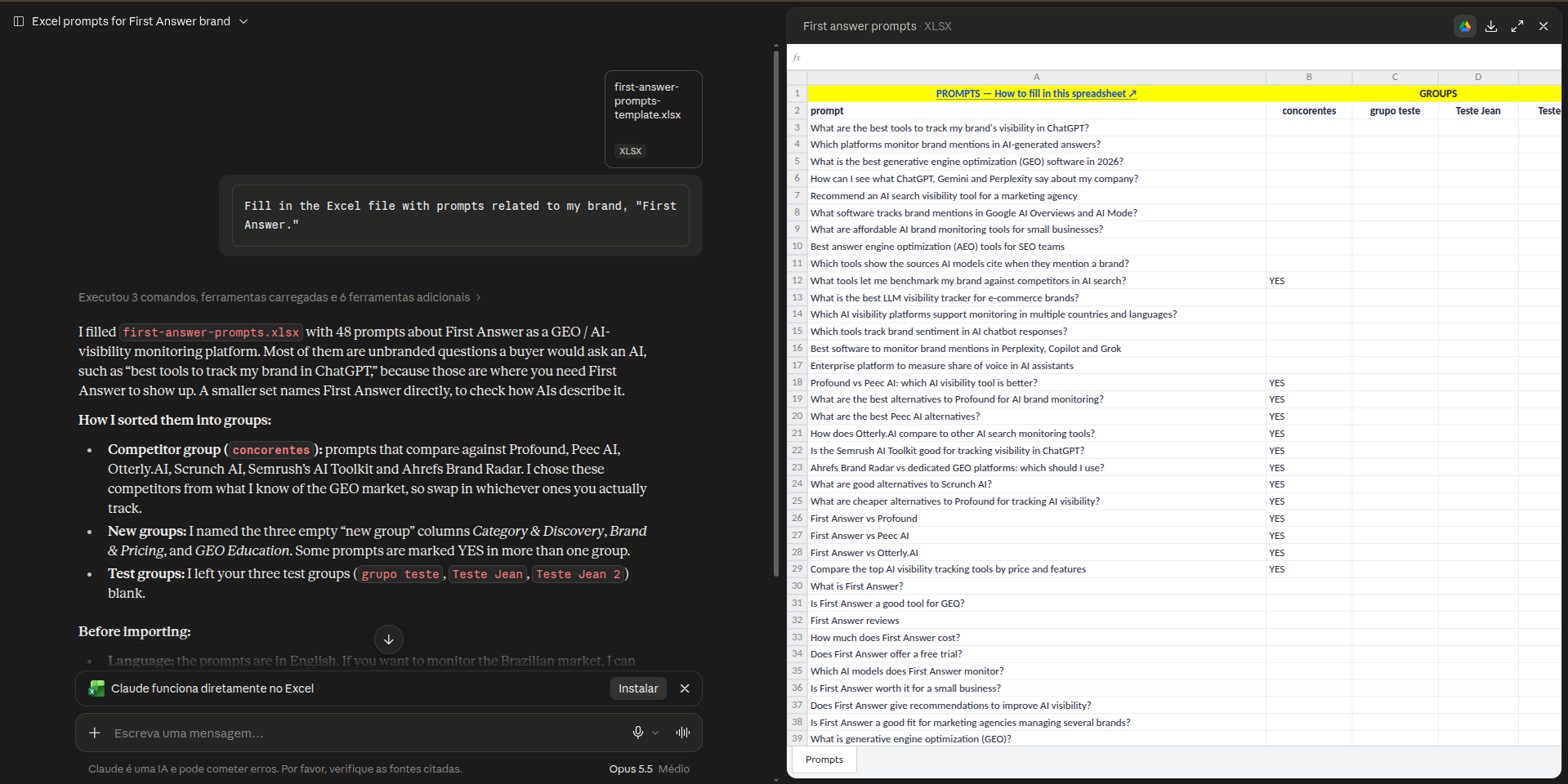Close the spreadsheet preview panel
This screenshot has height=784, width=1568.
coord(1543,26)
